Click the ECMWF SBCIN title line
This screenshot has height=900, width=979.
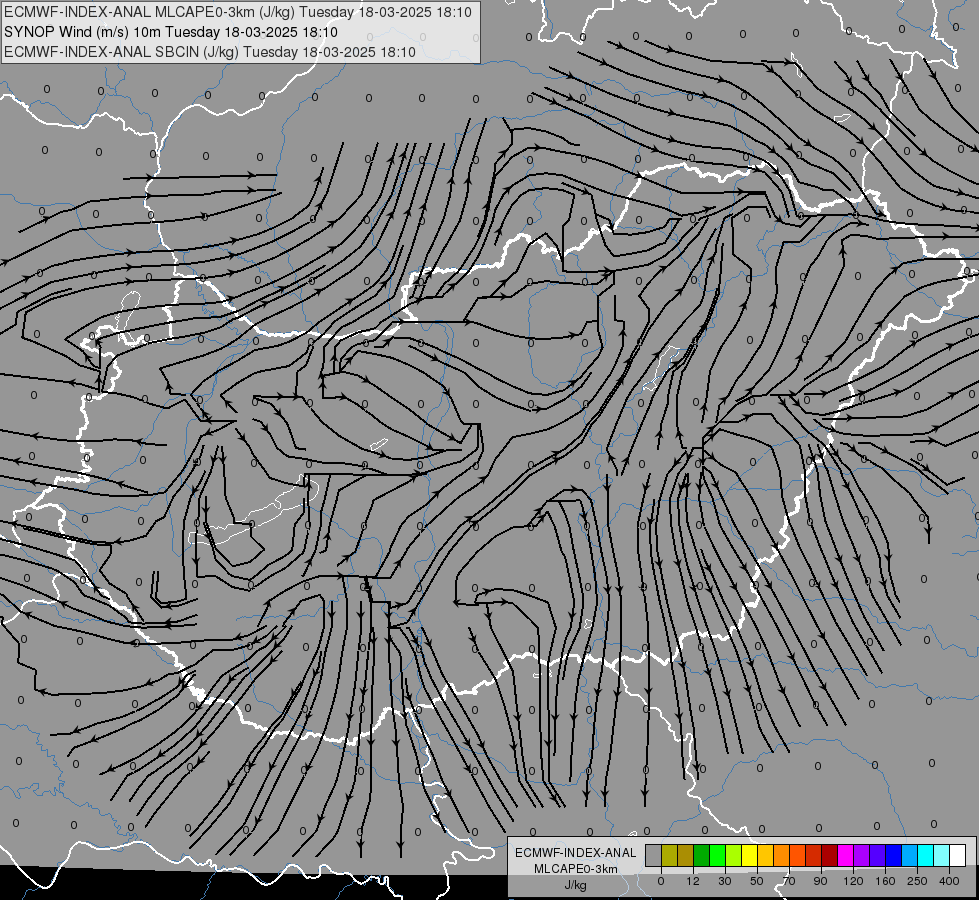210,52
